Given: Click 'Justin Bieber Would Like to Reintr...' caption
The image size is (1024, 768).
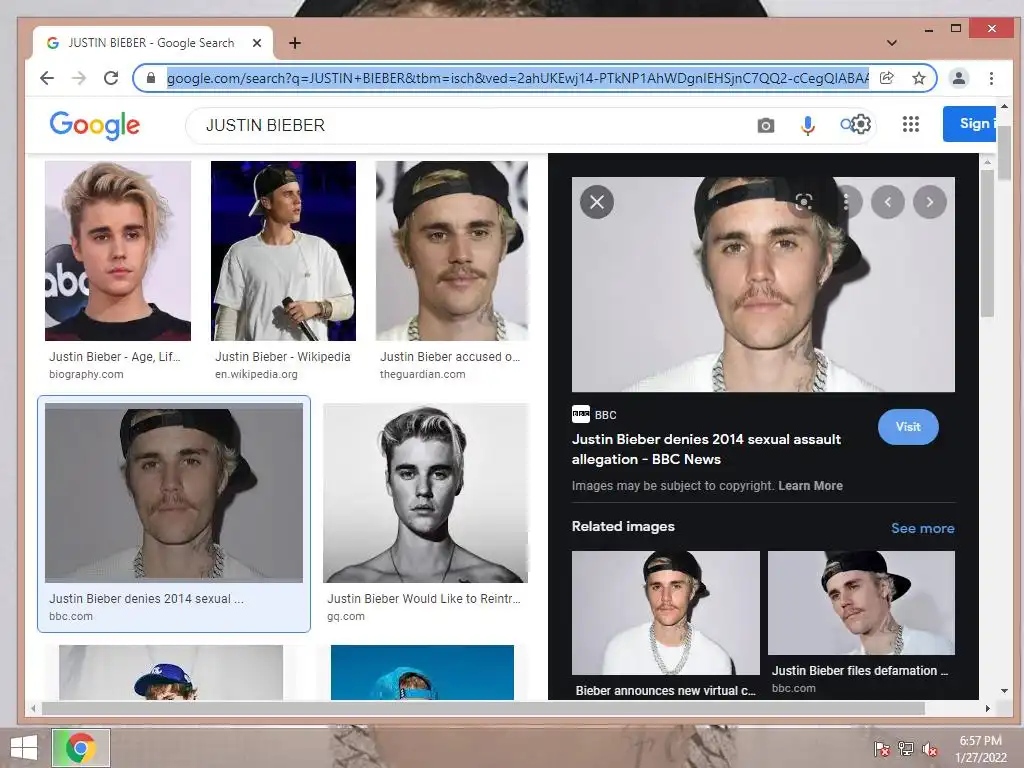Looking at the screenshot, I should (424, 598).
